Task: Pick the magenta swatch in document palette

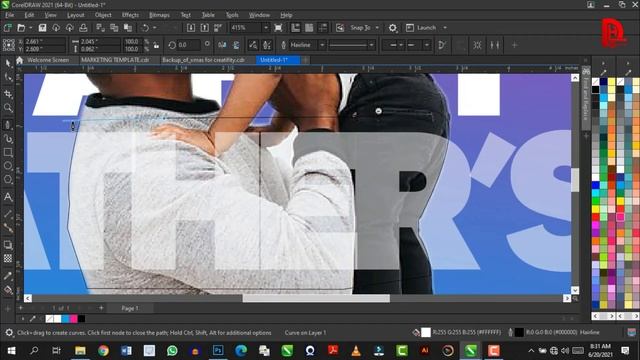Action: [x=74, y=319]
